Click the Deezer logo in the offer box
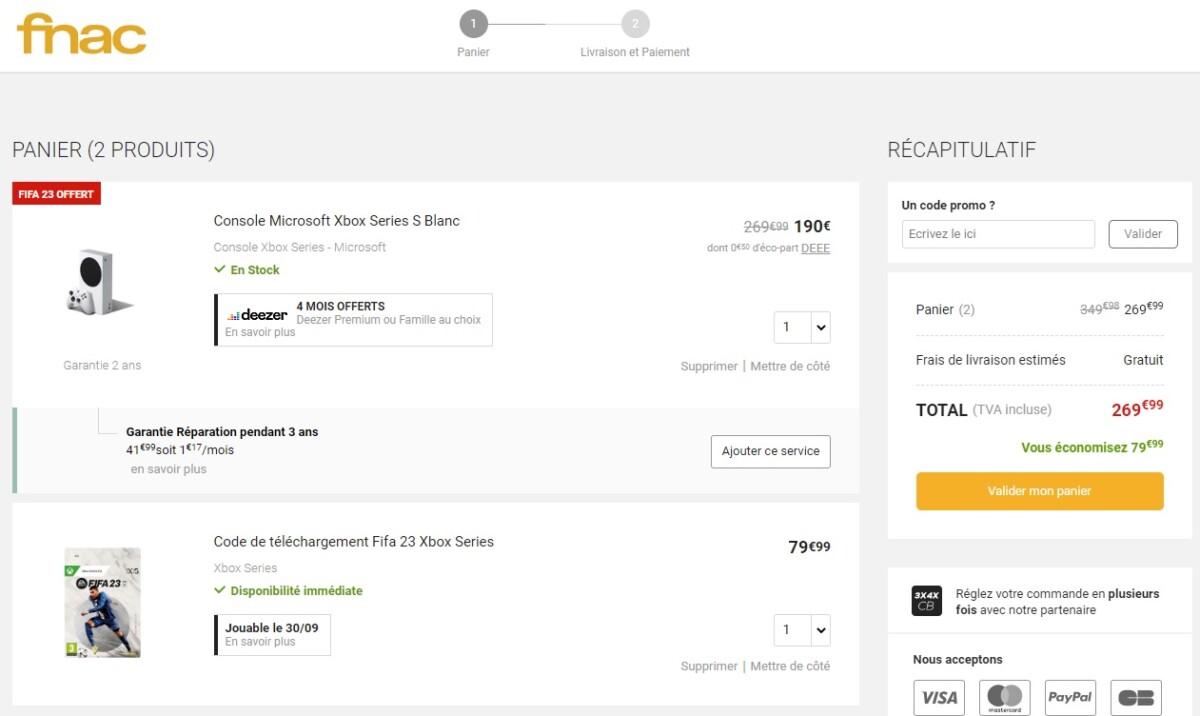Screen dimensions: 1200x716 click(257, 314)
